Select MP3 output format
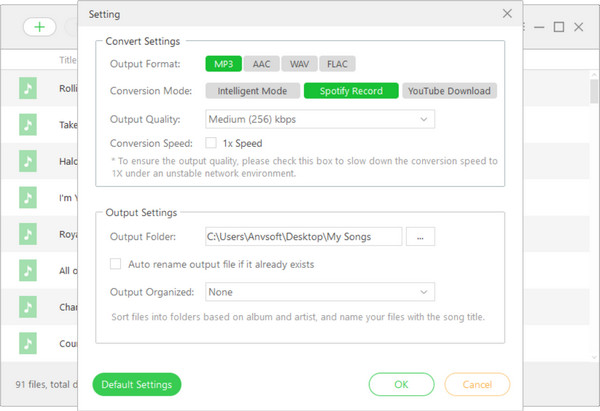 point(223,64)
